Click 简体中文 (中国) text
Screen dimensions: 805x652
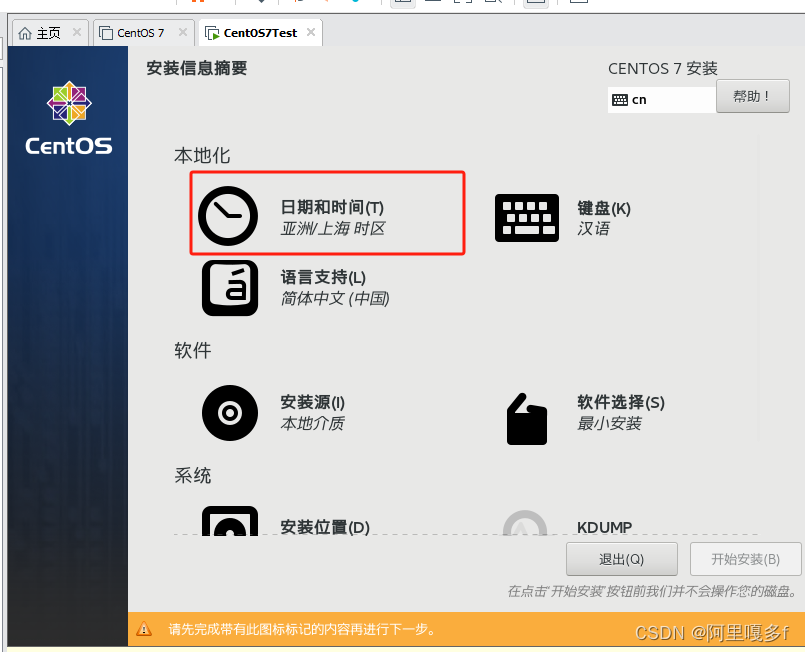(x=335, y=298)
